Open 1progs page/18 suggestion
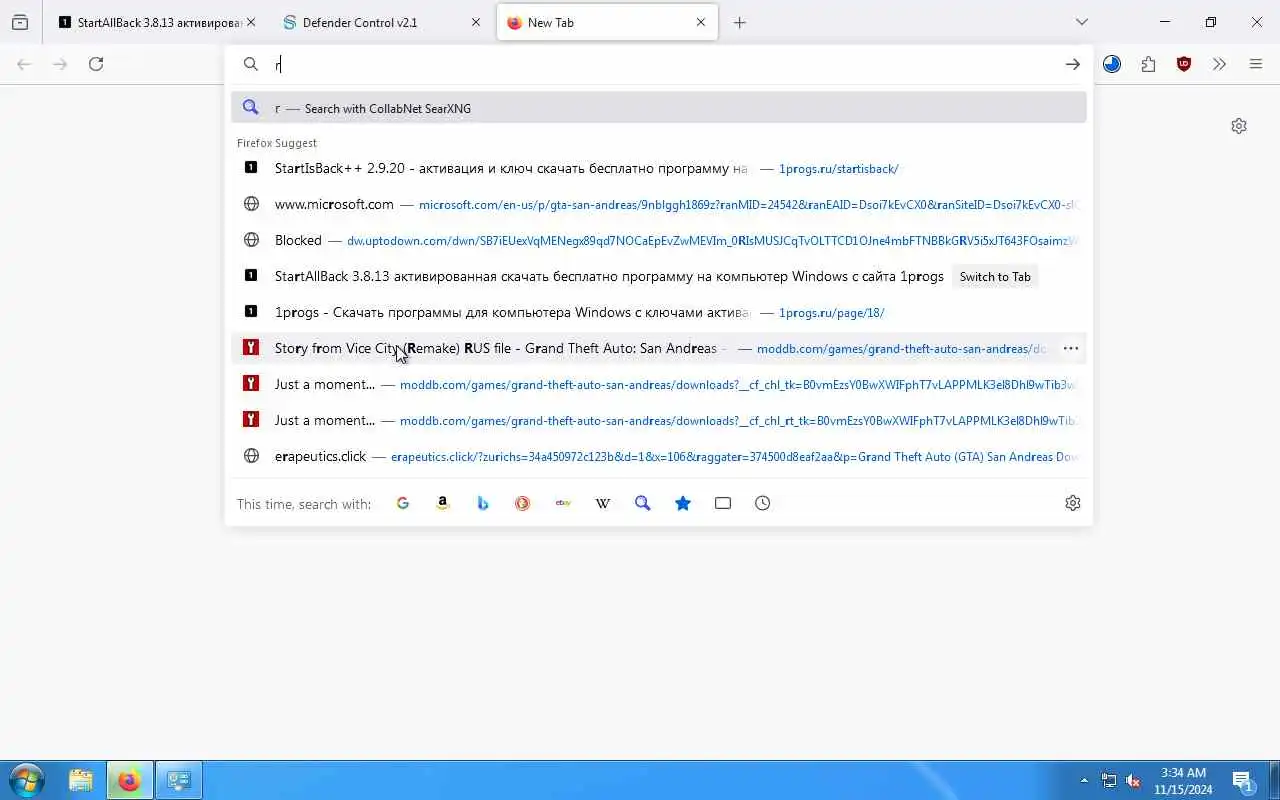 [x=659, y=312]
